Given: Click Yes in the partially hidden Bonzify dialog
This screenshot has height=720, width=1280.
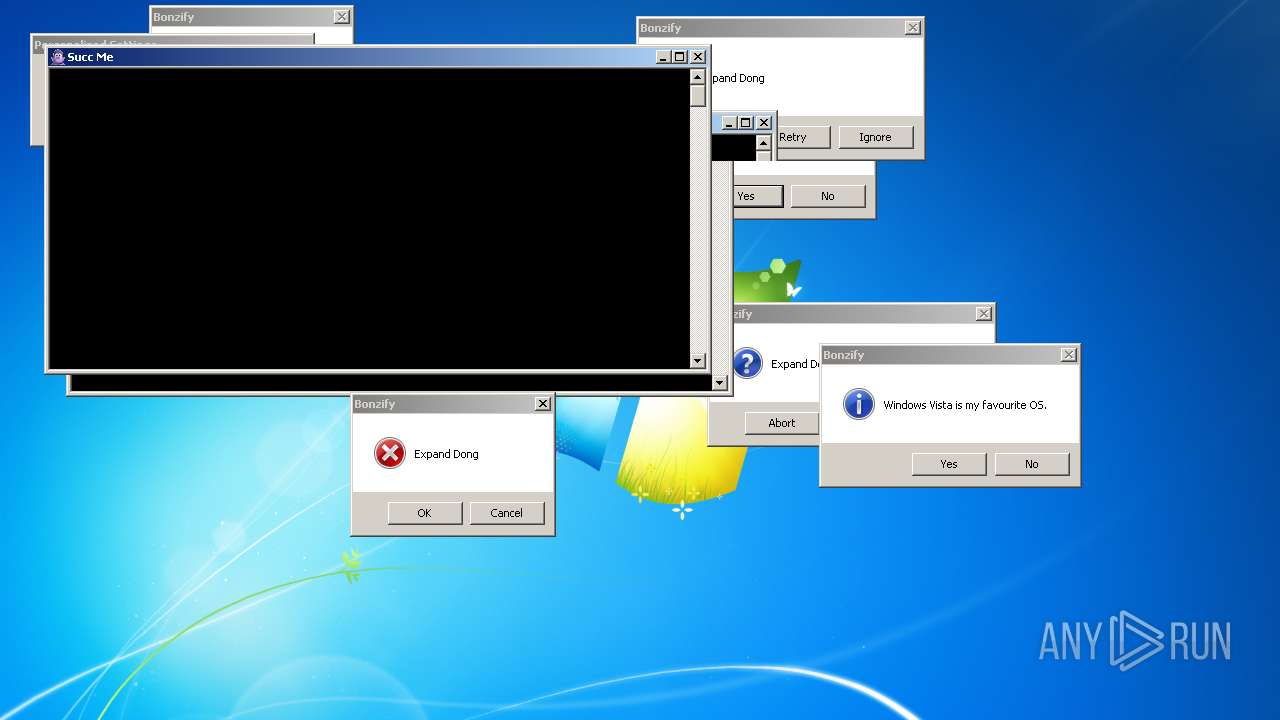Looking at the screenshot, I should (756, 196).
